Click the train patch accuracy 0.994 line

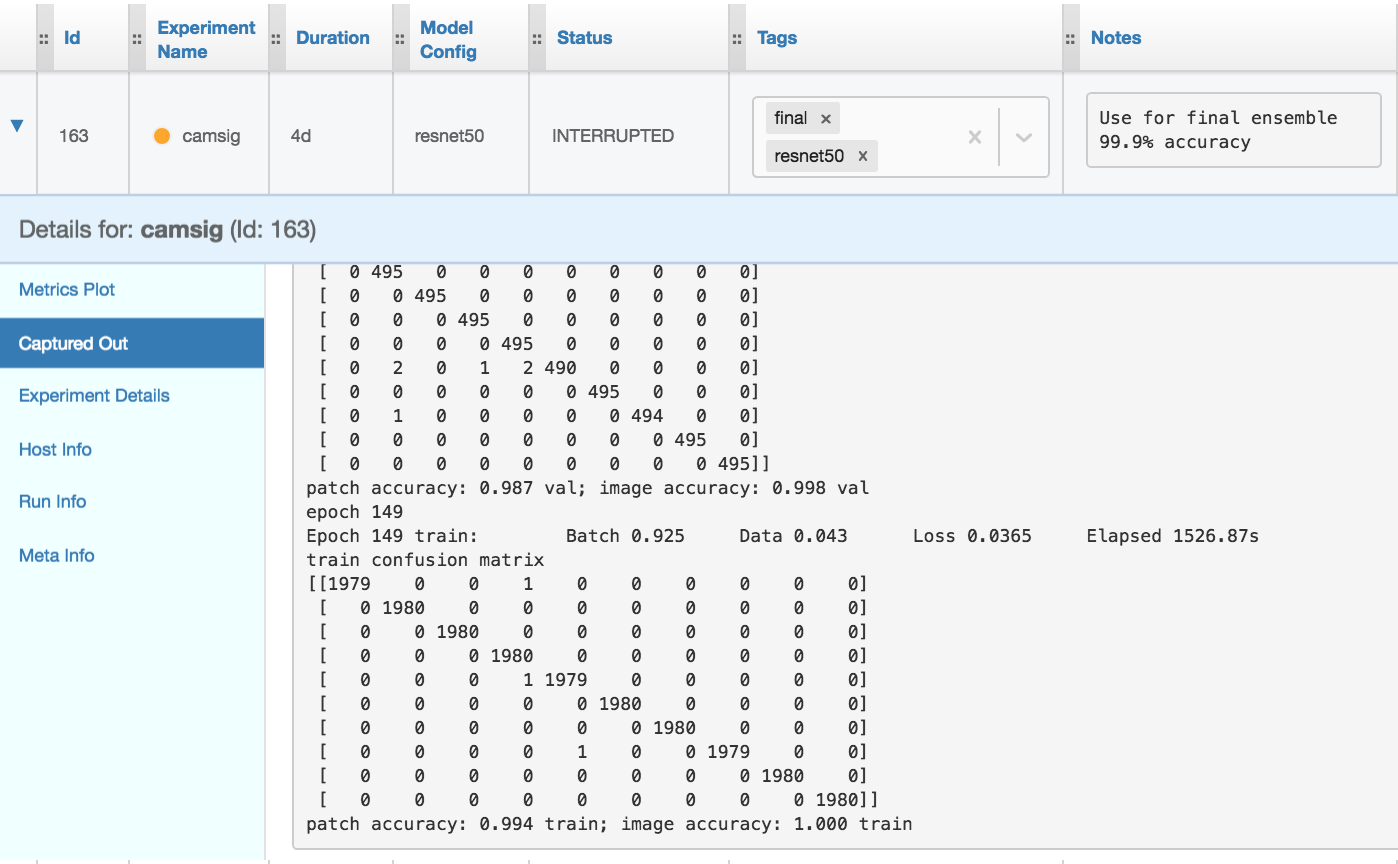[x=609, y=824]
